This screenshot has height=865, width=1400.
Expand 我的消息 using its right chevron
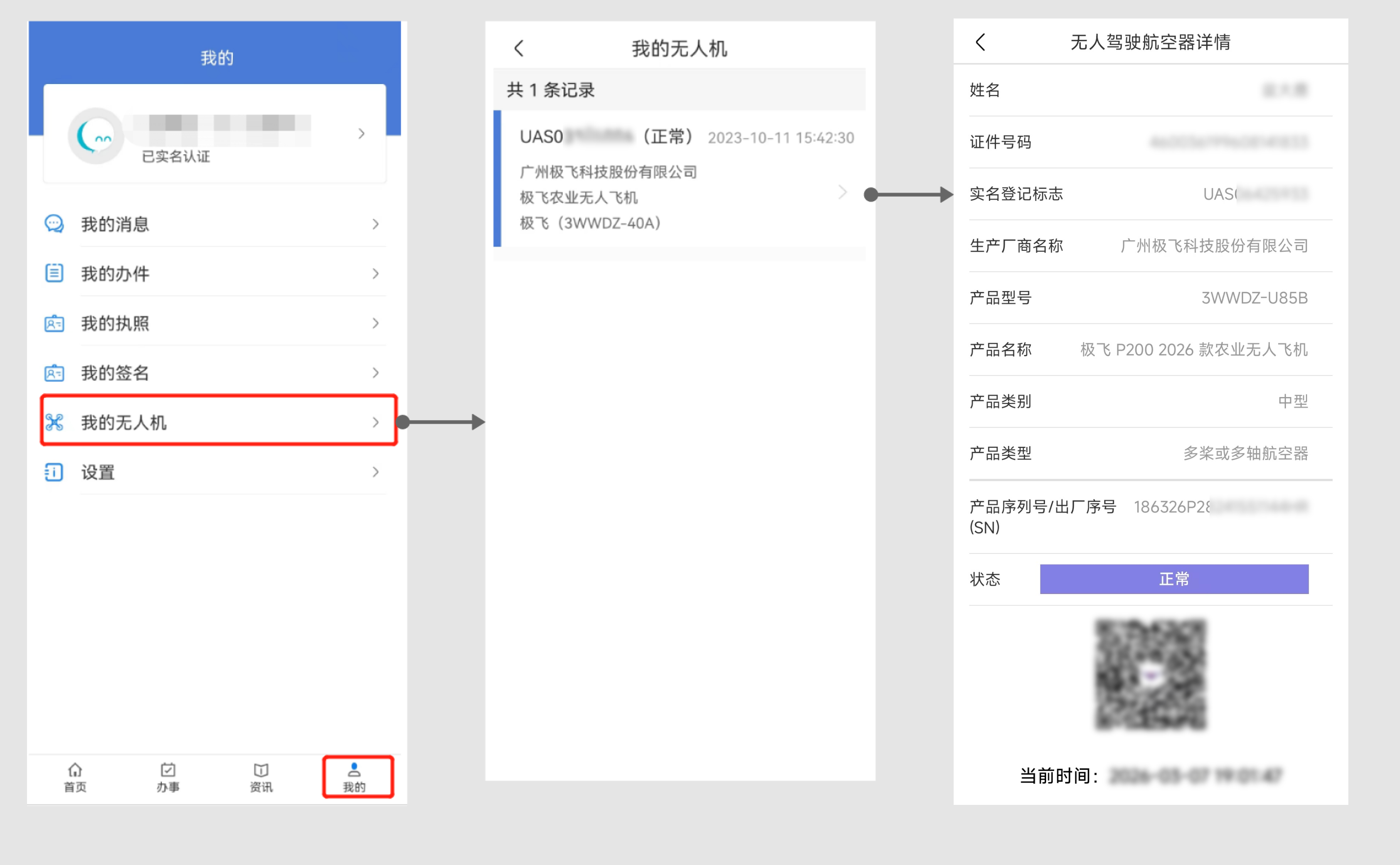[375, 224]
